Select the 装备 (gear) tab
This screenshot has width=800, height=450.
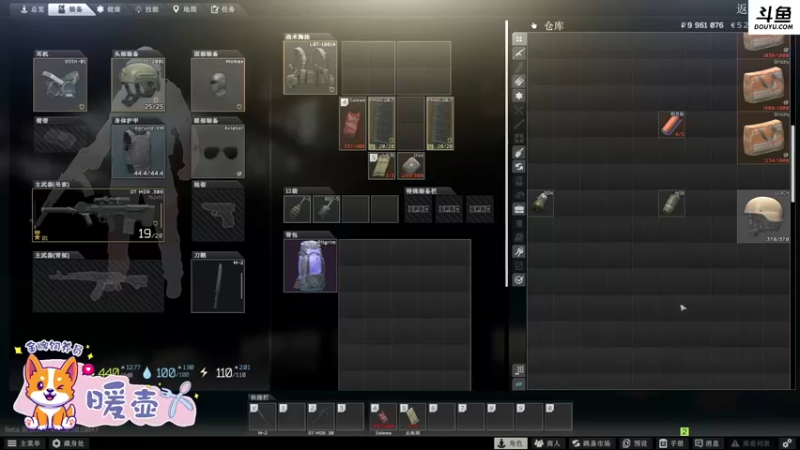tap(70, 9)
